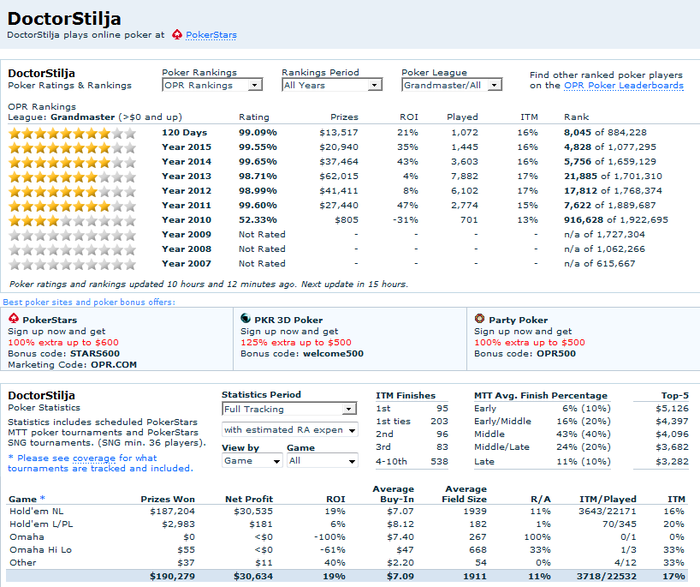The height and width of the screenshot is (587, 700).
Task: Click star rating for Year 2011
Action: 72,206
